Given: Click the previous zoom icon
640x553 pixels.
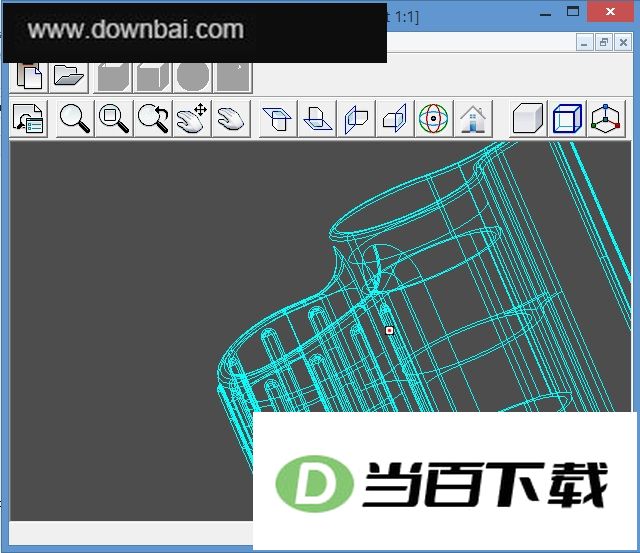Looking at the screenshot, I should 153,119.
